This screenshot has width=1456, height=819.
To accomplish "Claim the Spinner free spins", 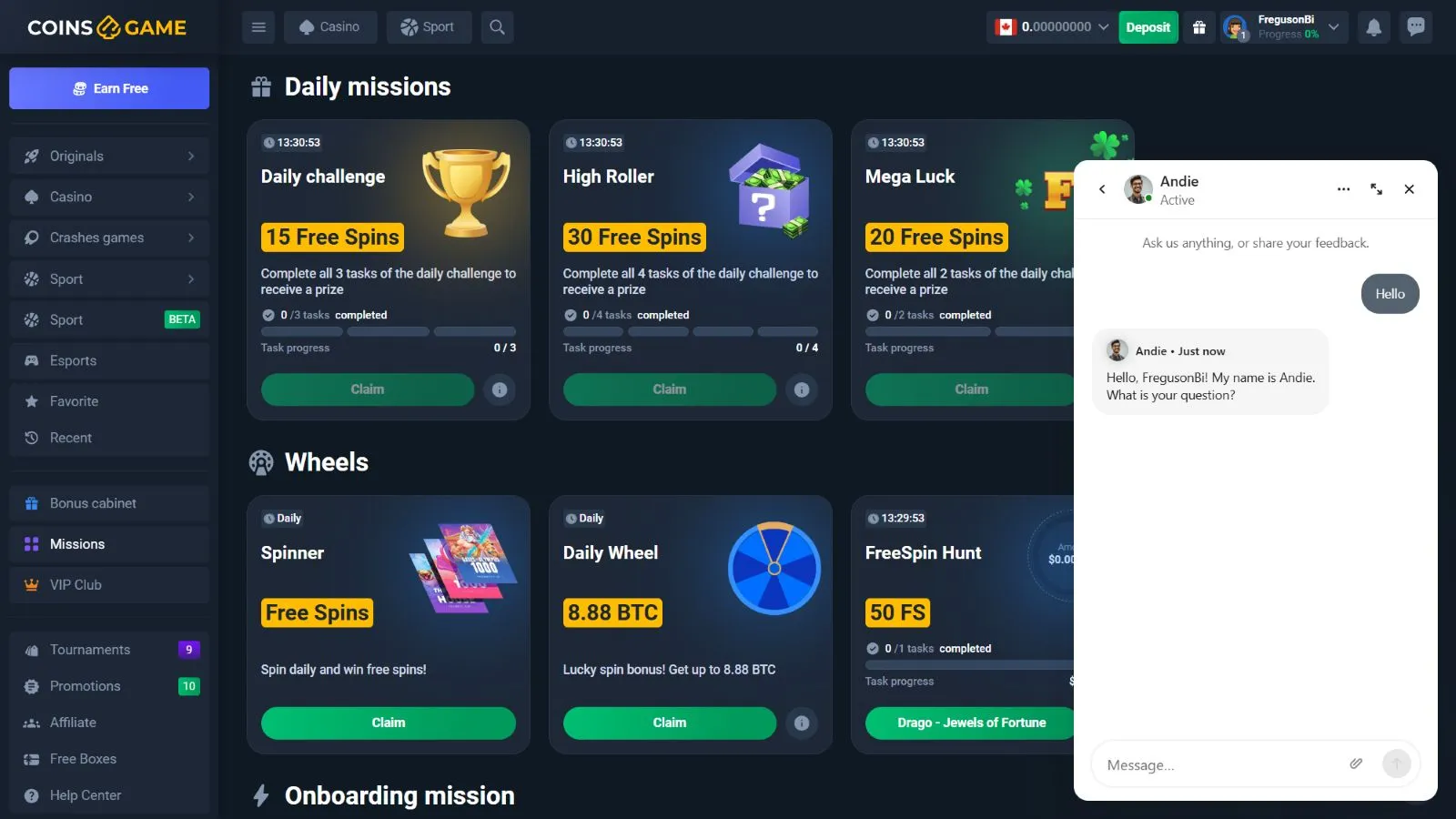I will [389, 723].
